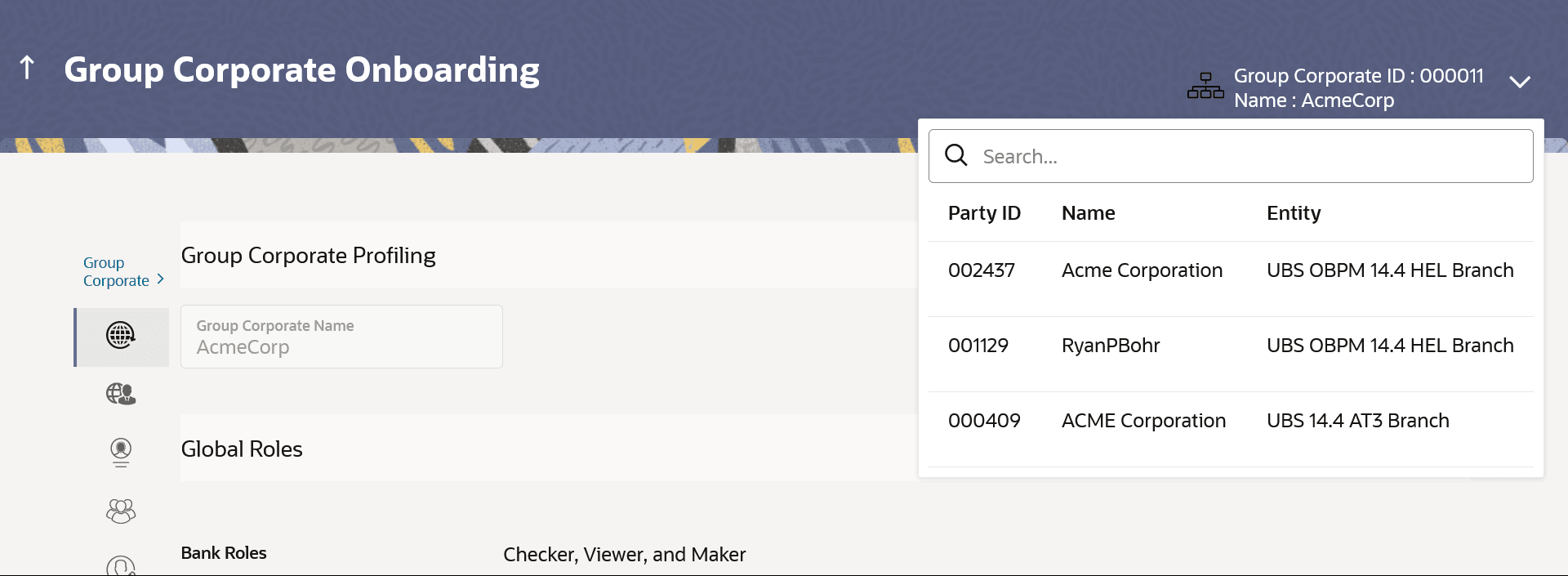
Task: Open the user profile step icon
Action: coord(121,452)
